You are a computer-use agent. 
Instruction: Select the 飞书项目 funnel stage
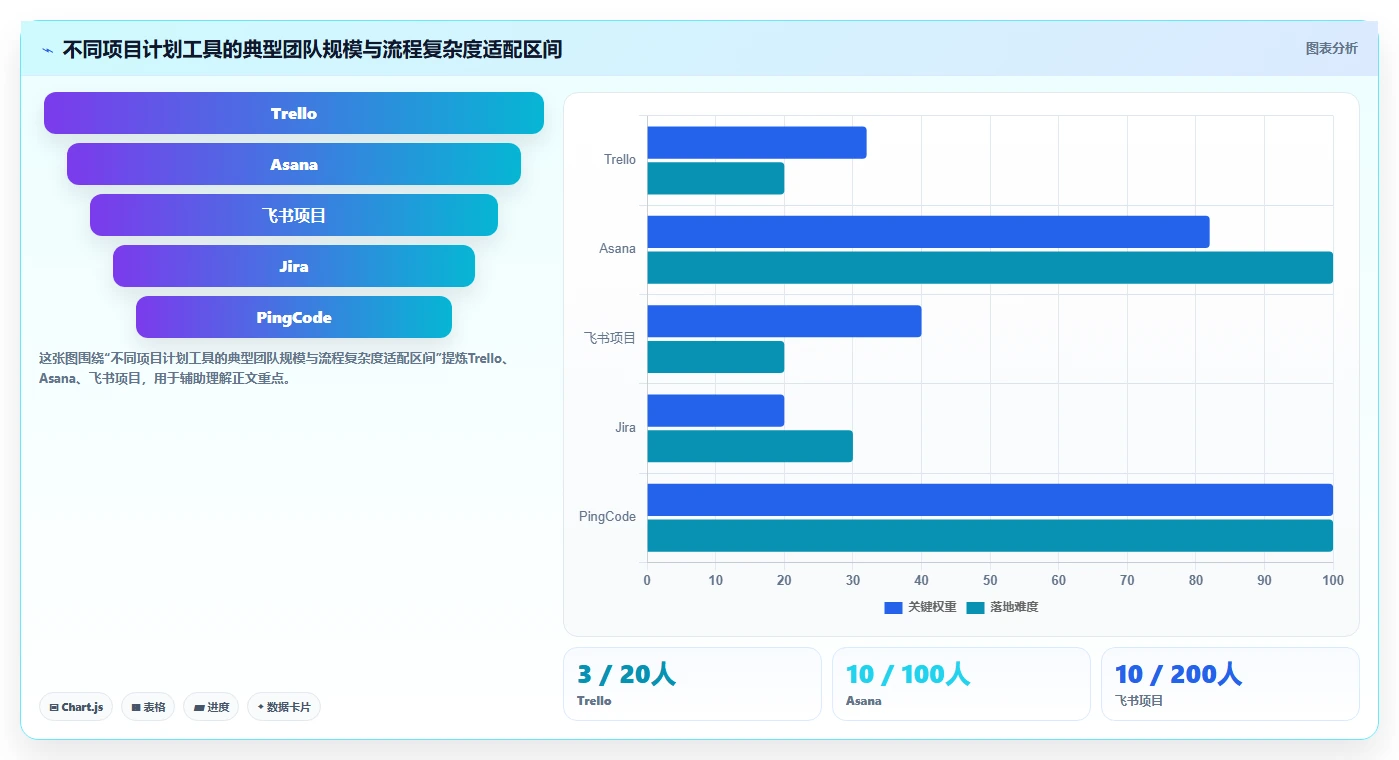click(x=294, y=215)
